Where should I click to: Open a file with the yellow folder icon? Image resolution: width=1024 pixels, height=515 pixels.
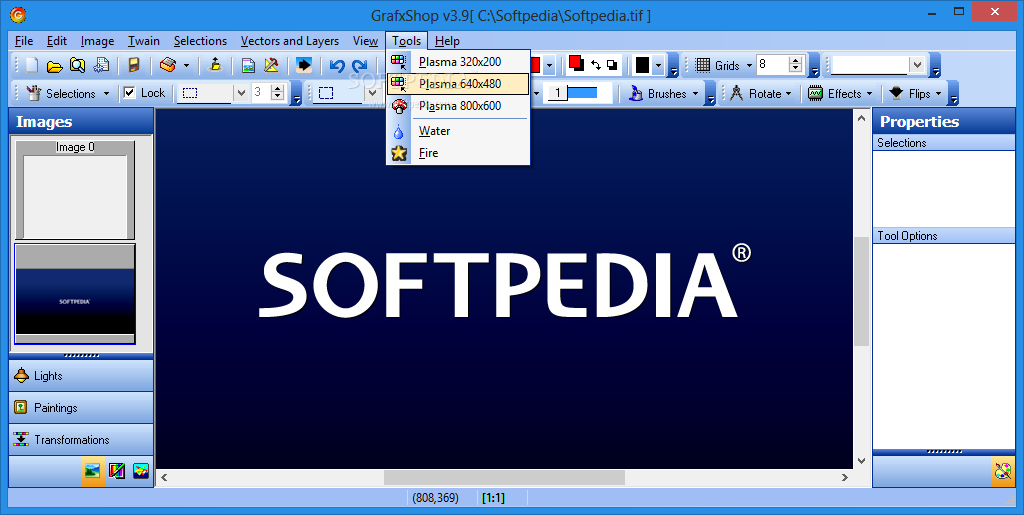pos(55,65)
